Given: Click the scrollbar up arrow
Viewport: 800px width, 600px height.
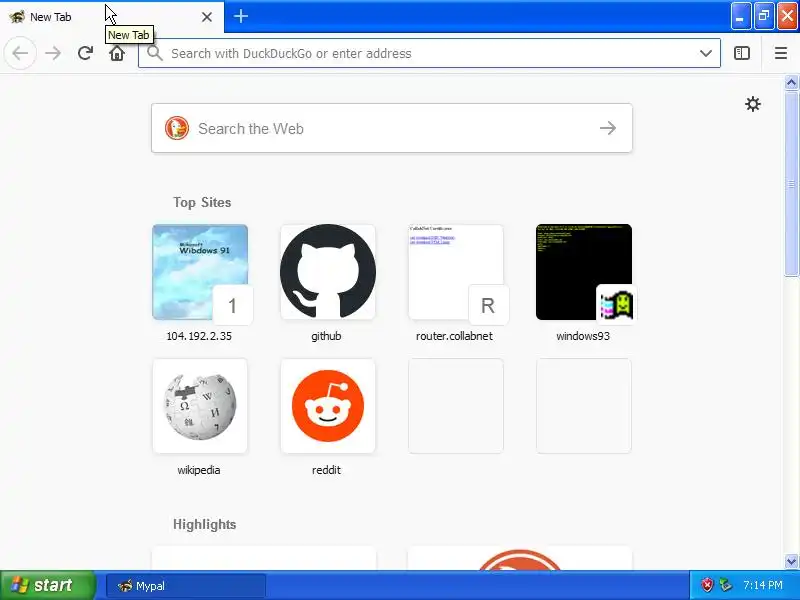Looking at the screenshot, I should click(791, 82).
